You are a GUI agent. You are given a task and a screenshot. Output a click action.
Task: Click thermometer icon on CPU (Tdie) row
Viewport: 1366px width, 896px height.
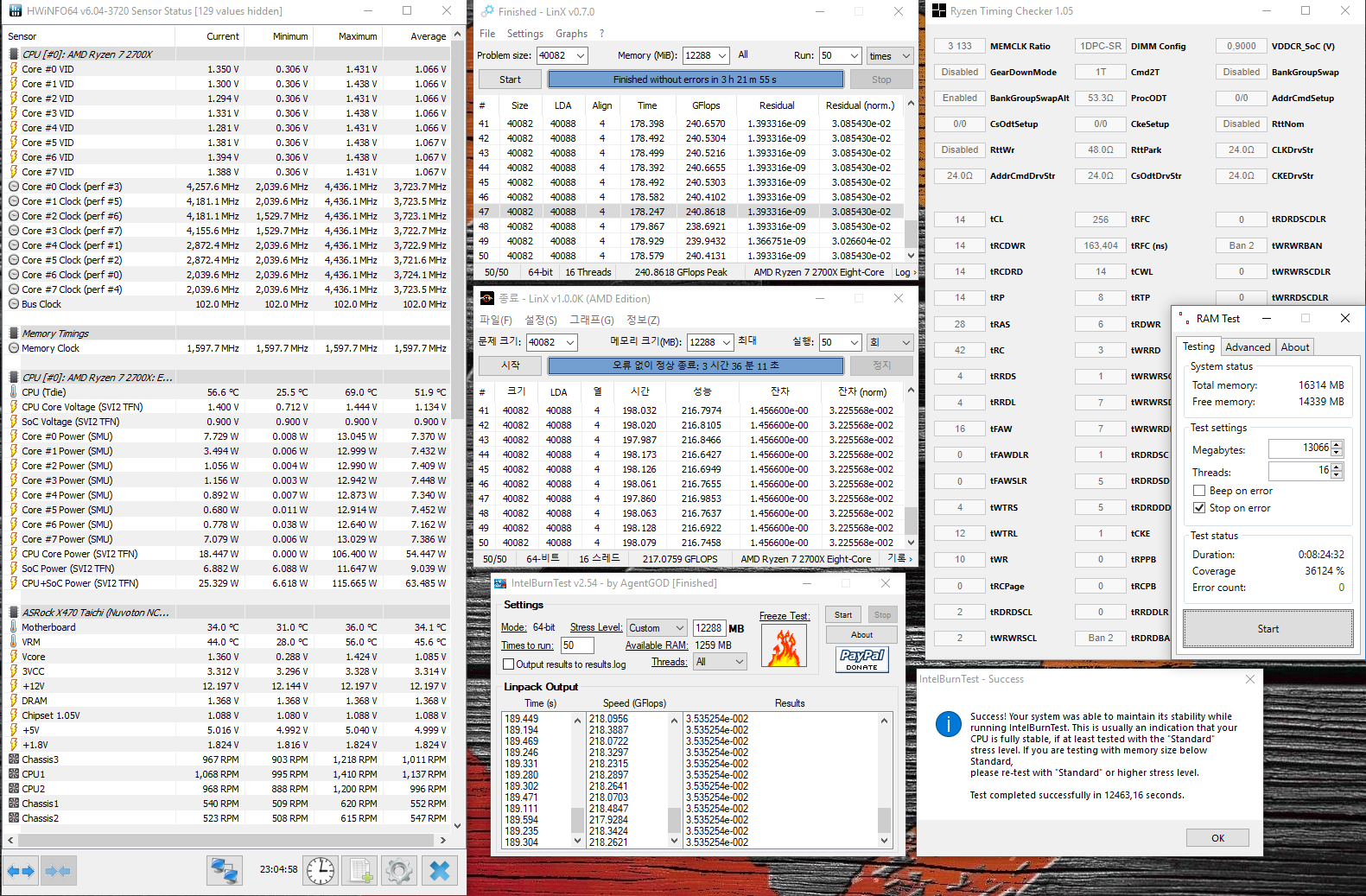[13, 391]
